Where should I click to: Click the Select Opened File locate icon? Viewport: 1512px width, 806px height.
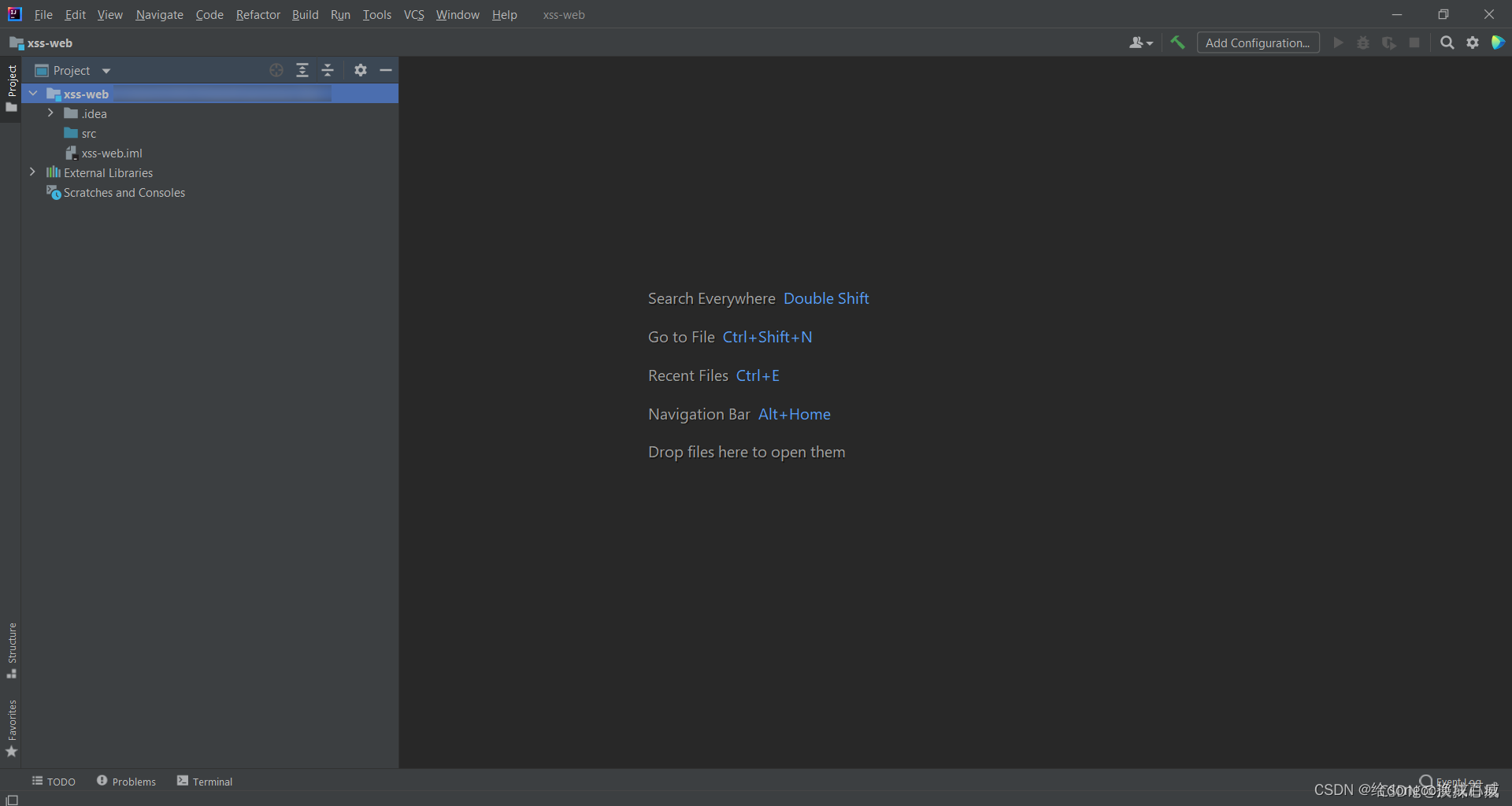(x=276, y=70)
